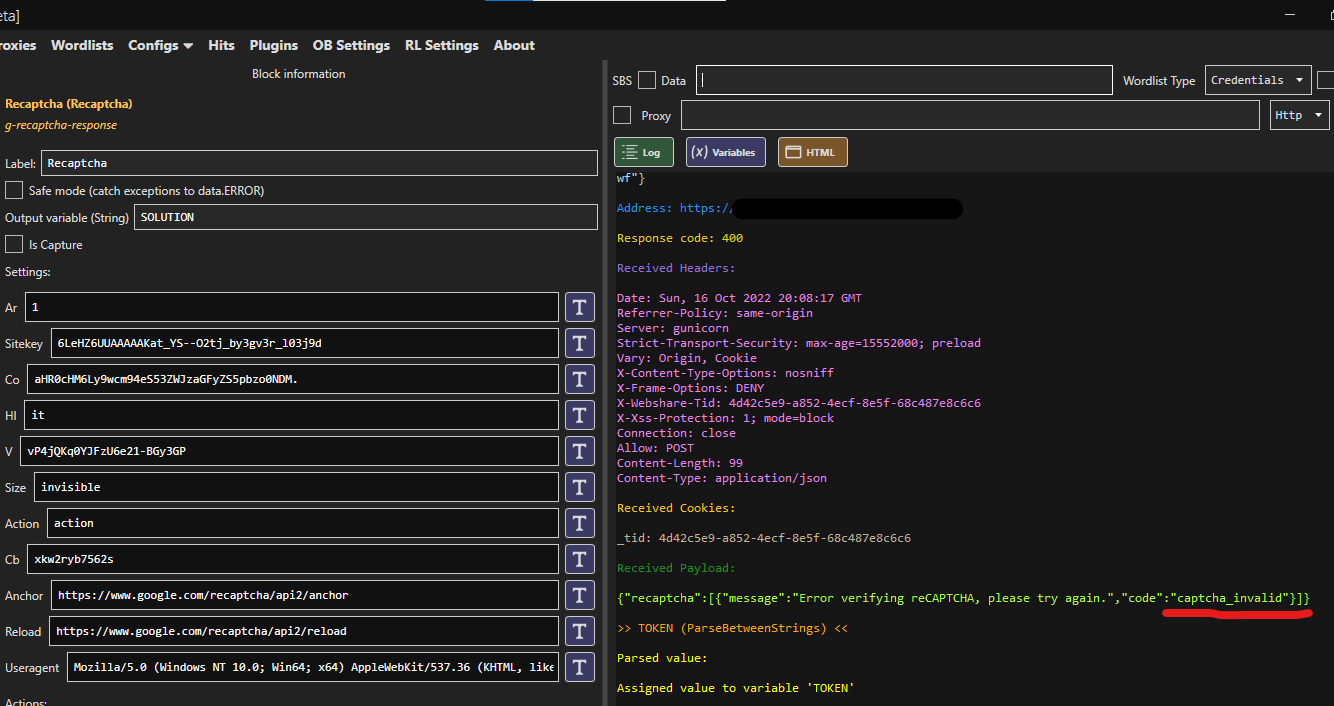
Task: Click the Allow: POST header line
Action: coord(655,448)
